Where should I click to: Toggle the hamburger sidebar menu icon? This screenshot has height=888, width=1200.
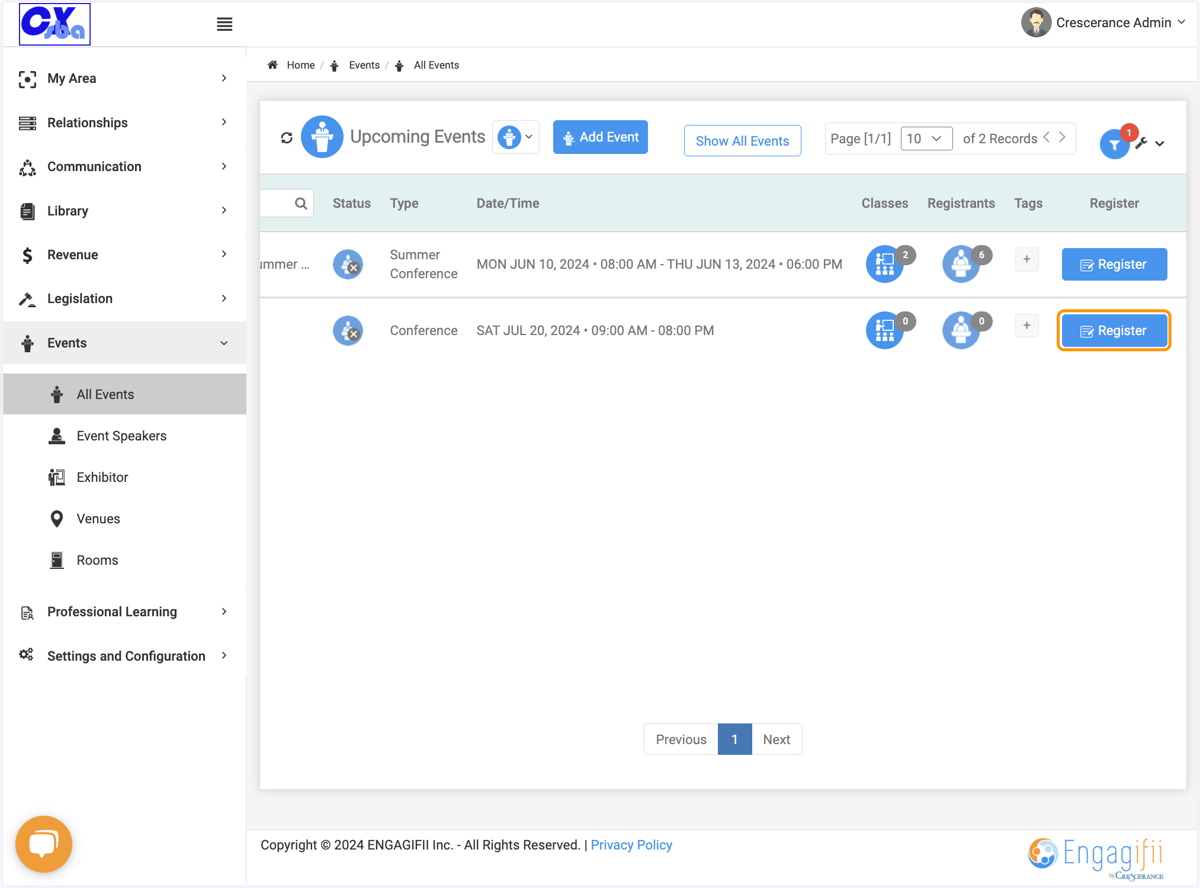pos(225,24)
